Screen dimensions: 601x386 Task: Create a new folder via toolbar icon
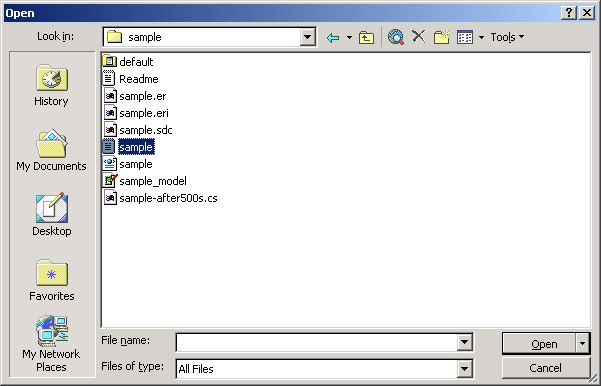pyautogui.click(x=442, y=37)
